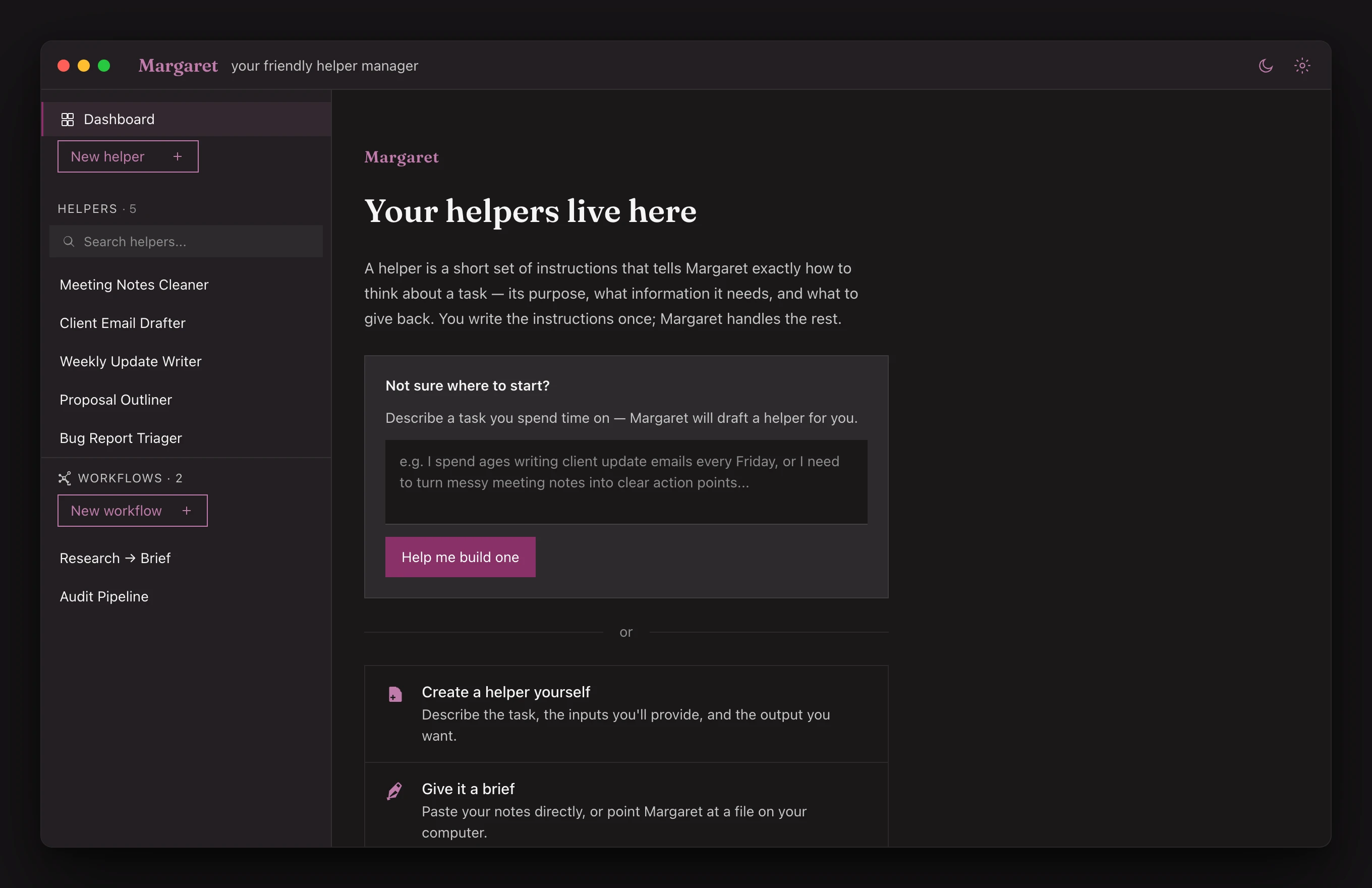Image resolution: width=1372 pixels, height=888 pixels.
Task: Open the Research → Brief workflow
Action: pyautogui.click(x=187, y=558)
